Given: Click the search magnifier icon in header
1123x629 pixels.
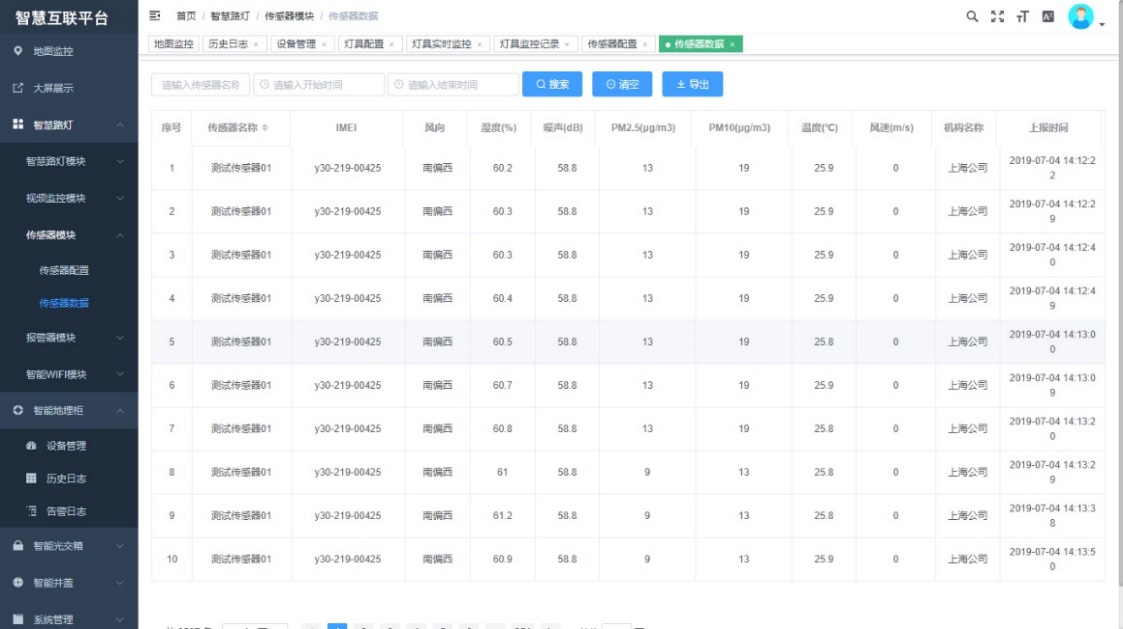Looking at the screenshot, I should (972, 16).
